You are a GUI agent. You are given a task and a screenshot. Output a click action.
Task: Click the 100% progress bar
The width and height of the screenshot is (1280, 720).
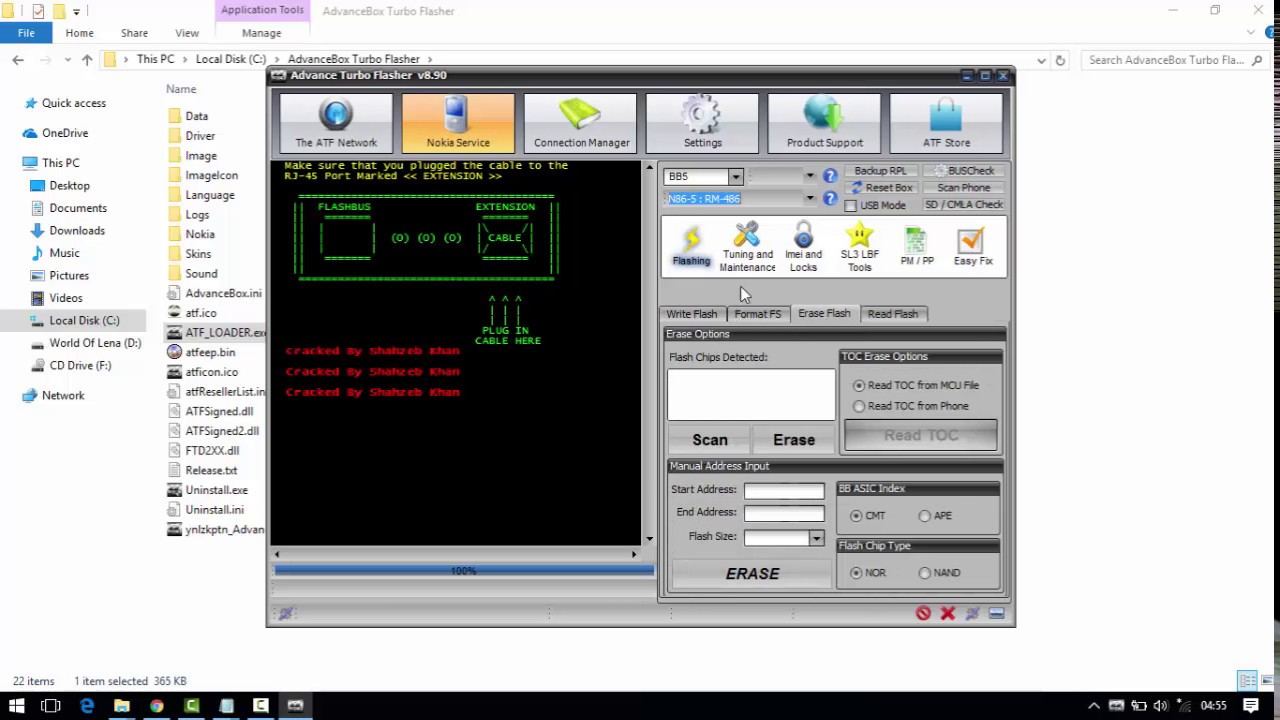tap(464, 571)
